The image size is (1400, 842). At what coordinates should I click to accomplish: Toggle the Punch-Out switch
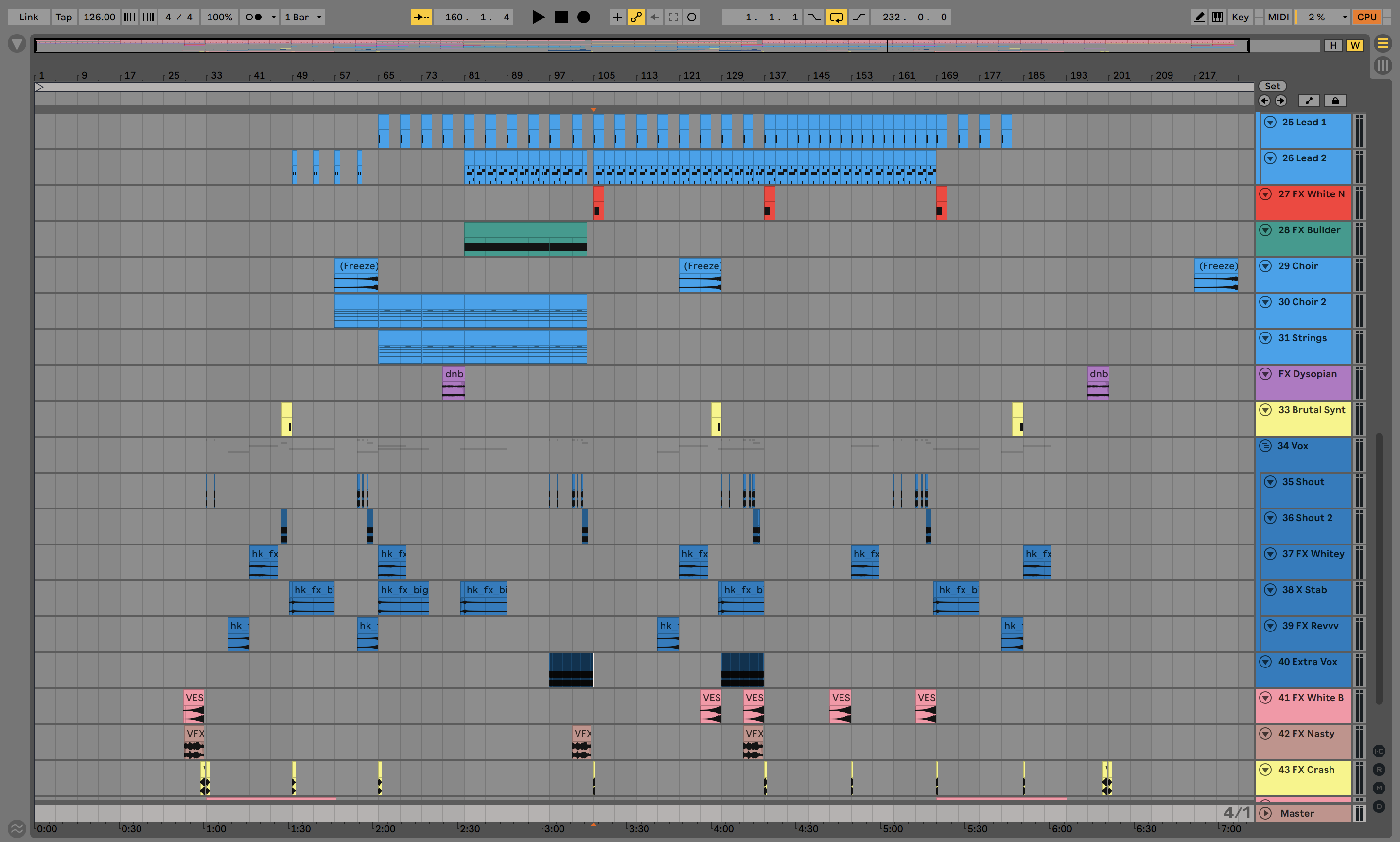[859, 17]
